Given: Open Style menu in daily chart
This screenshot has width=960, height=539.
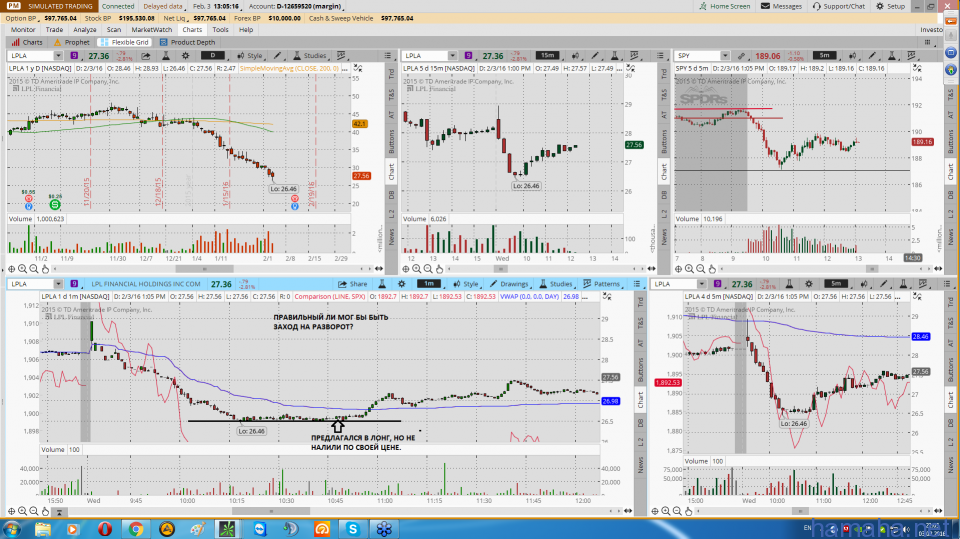Looking at the screenshot, I should [250, 56].
